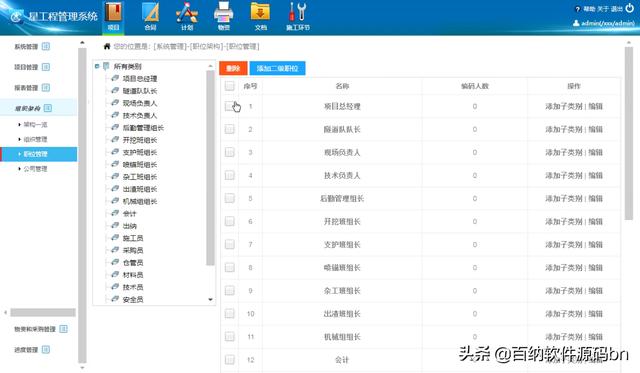
Task: Click the main content vertical scrollbar
Action: [x=629, y=133]
